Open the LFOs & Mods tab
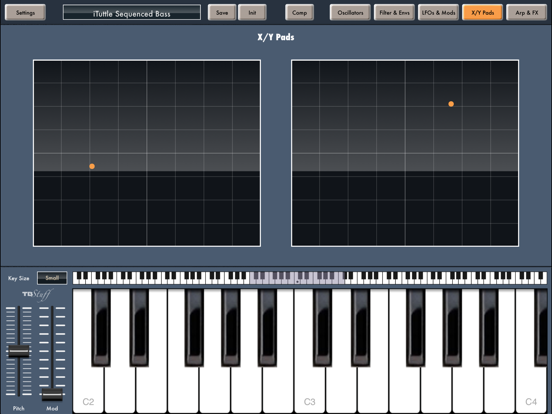 coord(438,13)
